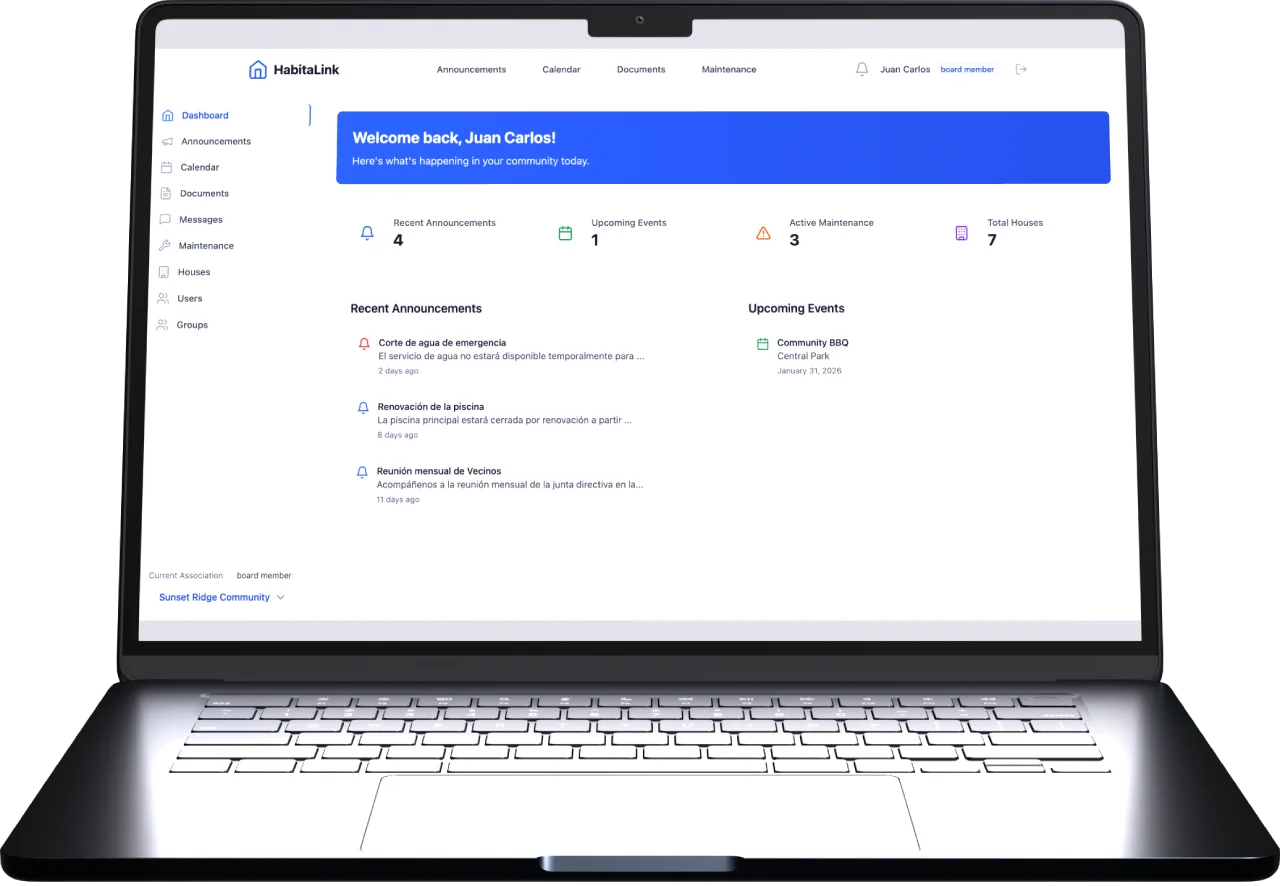The height and width of the screenshot is (886, 1280).
Task: Open the Corte de agua de emergencia announcement
Action: point(442,343)
